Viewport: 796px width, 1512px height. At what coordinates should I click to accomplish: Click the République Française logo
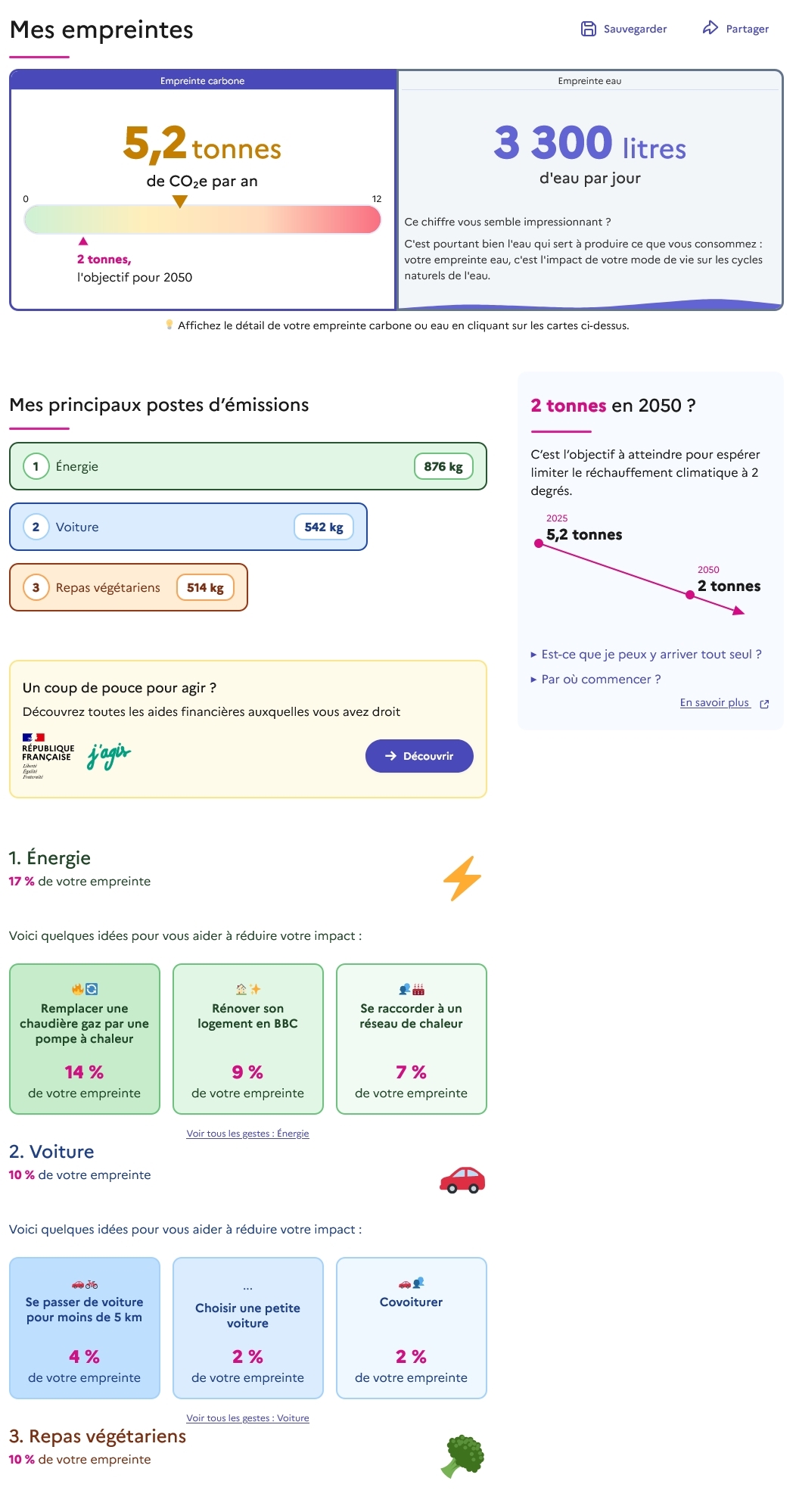click(x=47, y=755)
